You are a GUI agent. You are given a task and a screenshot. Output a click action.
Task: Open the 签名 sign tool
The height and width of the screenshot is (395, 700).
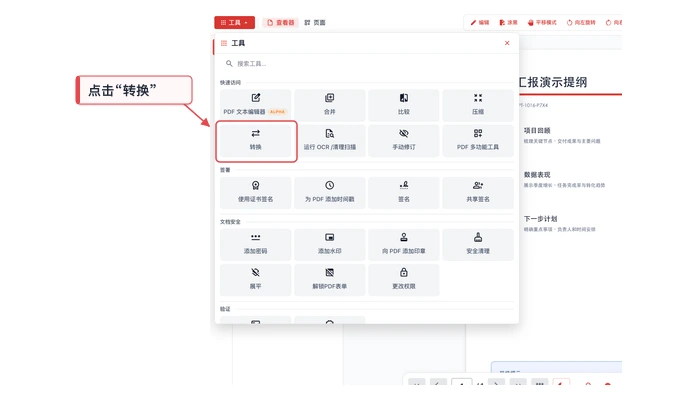(x=404, y=192)
